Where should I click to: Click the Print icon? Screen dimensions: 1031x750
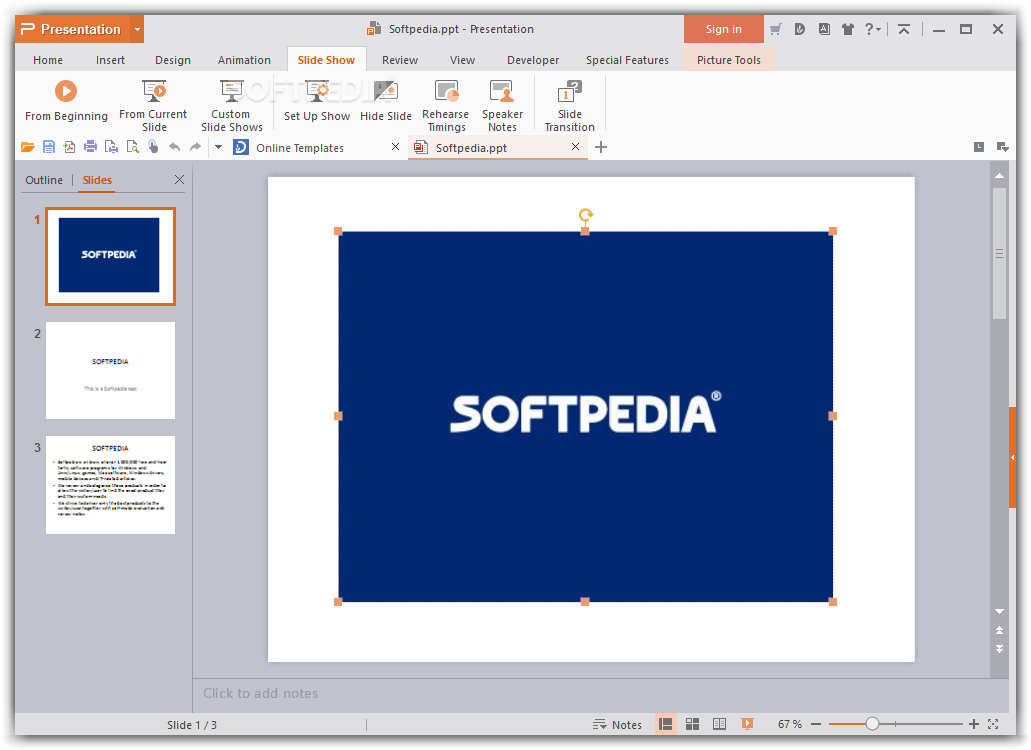(90, 147)
